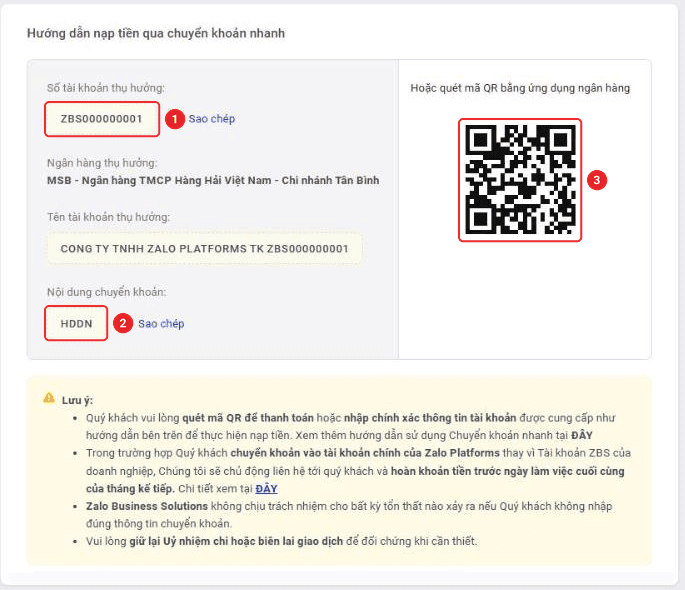The image size is (685, 590).
Task: Select the HDDN transfer content field
Action: (76, 324)
